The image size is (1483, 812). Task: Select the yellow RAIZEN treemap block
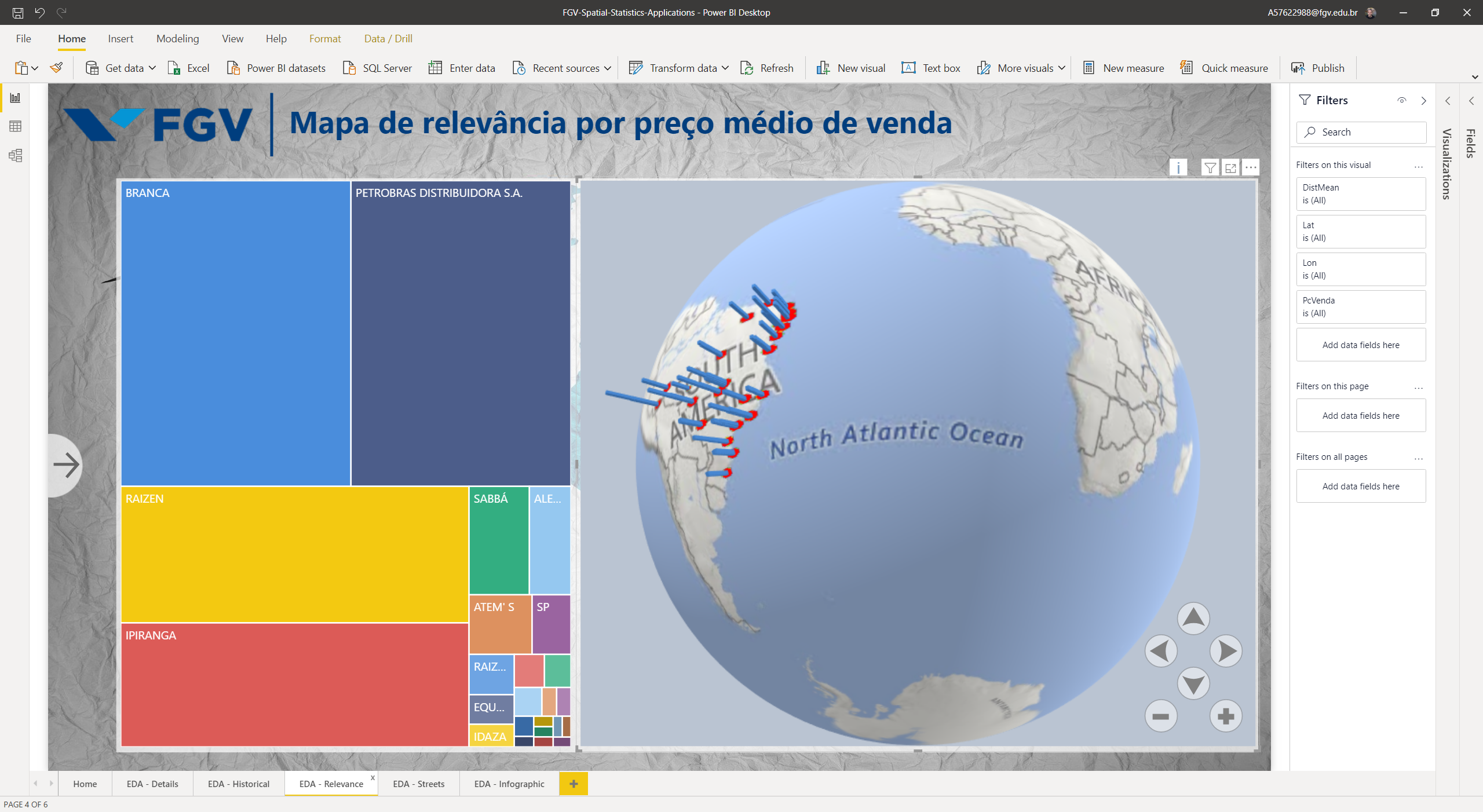tap(294, 555)
